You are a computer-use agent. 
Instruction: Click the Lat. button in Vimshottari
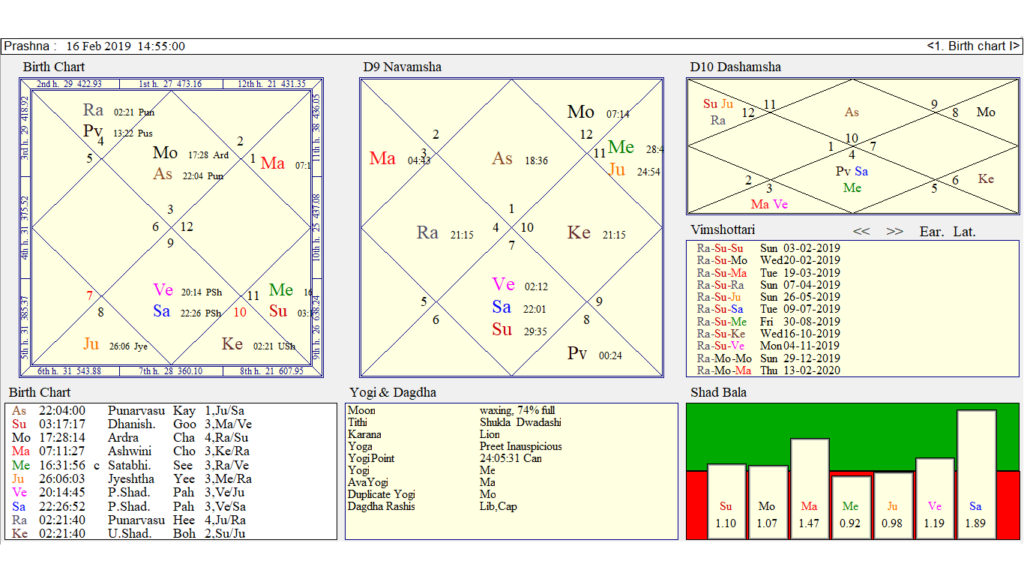point(965,231)
